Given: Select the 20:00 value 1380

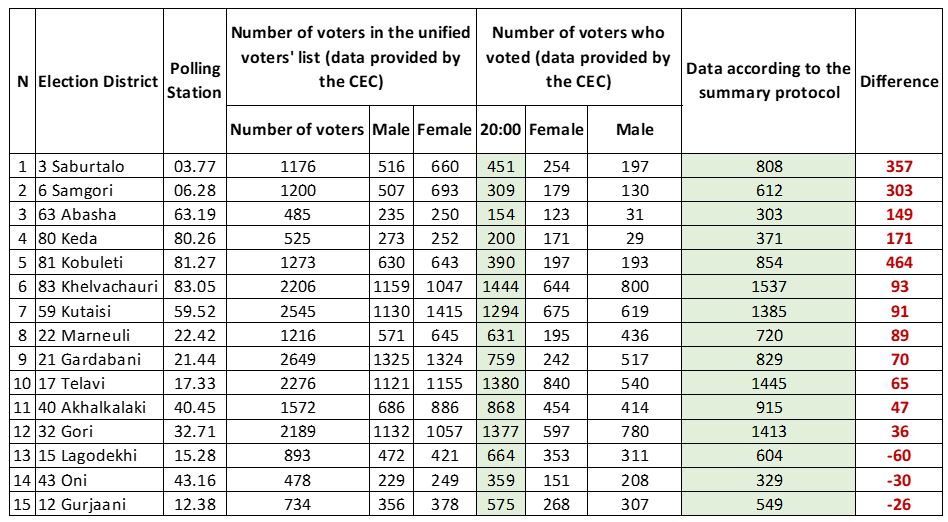Looking at the screenshot, I should (x=501, y=383).
